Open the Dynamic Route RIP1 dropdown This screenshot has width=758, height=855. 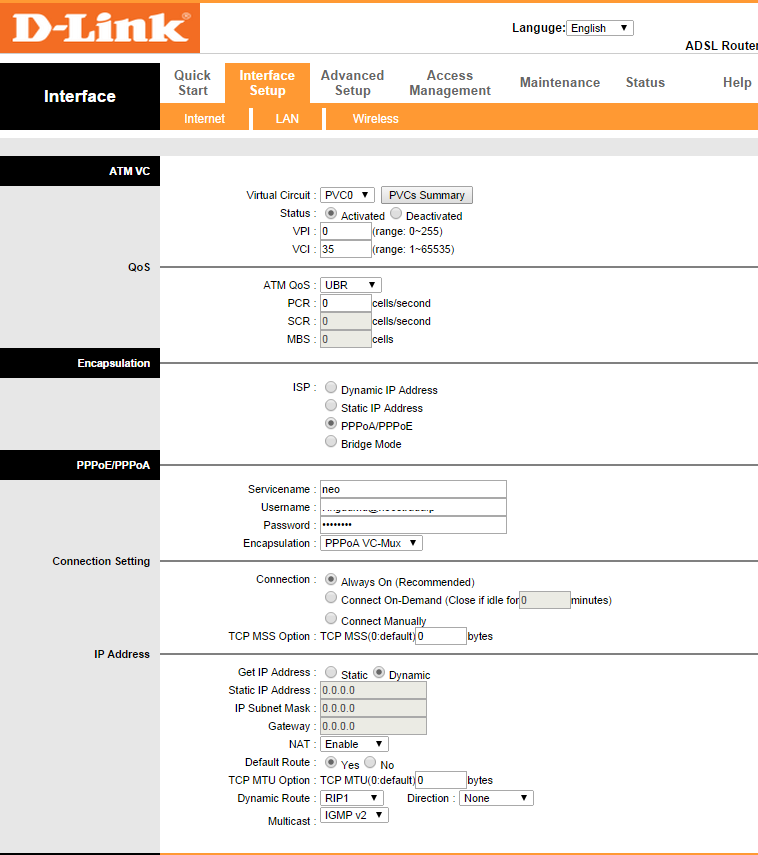(352, 798)
